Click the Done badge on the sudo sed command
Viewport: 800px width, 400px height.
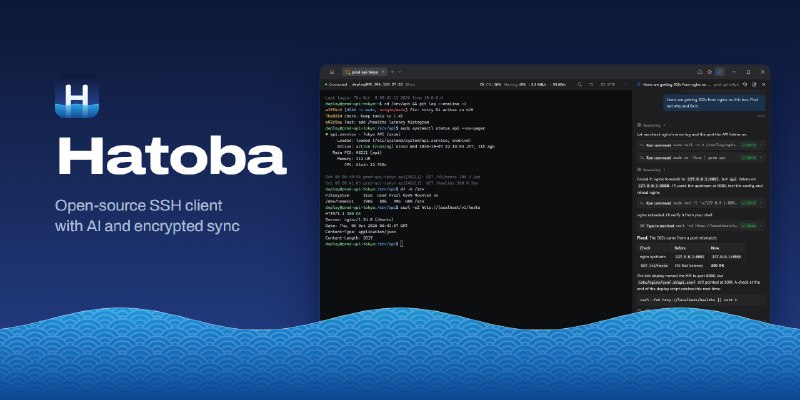click(748, 203)
